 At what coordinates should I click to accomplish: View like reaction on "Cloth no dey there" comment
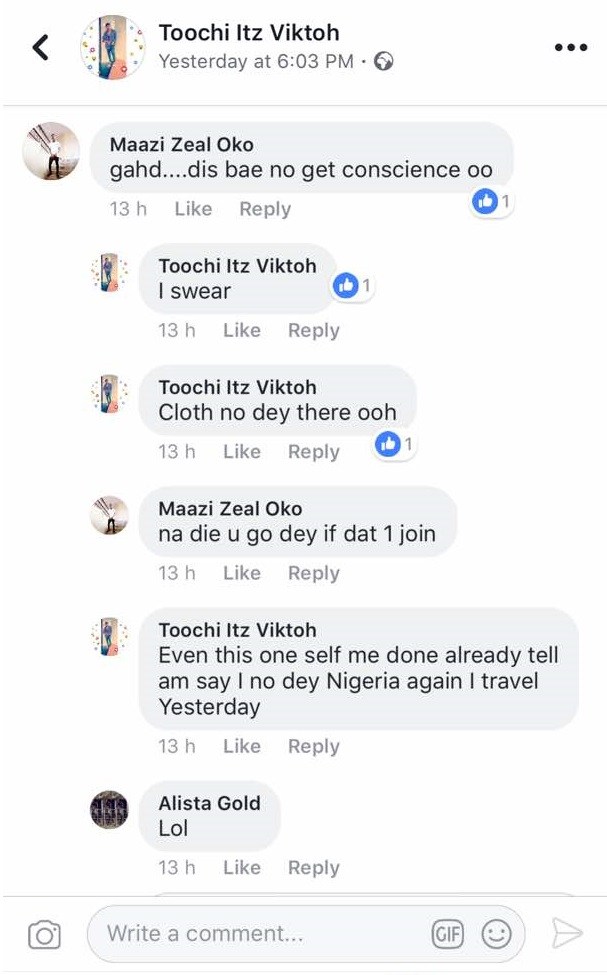pos(394,443)
